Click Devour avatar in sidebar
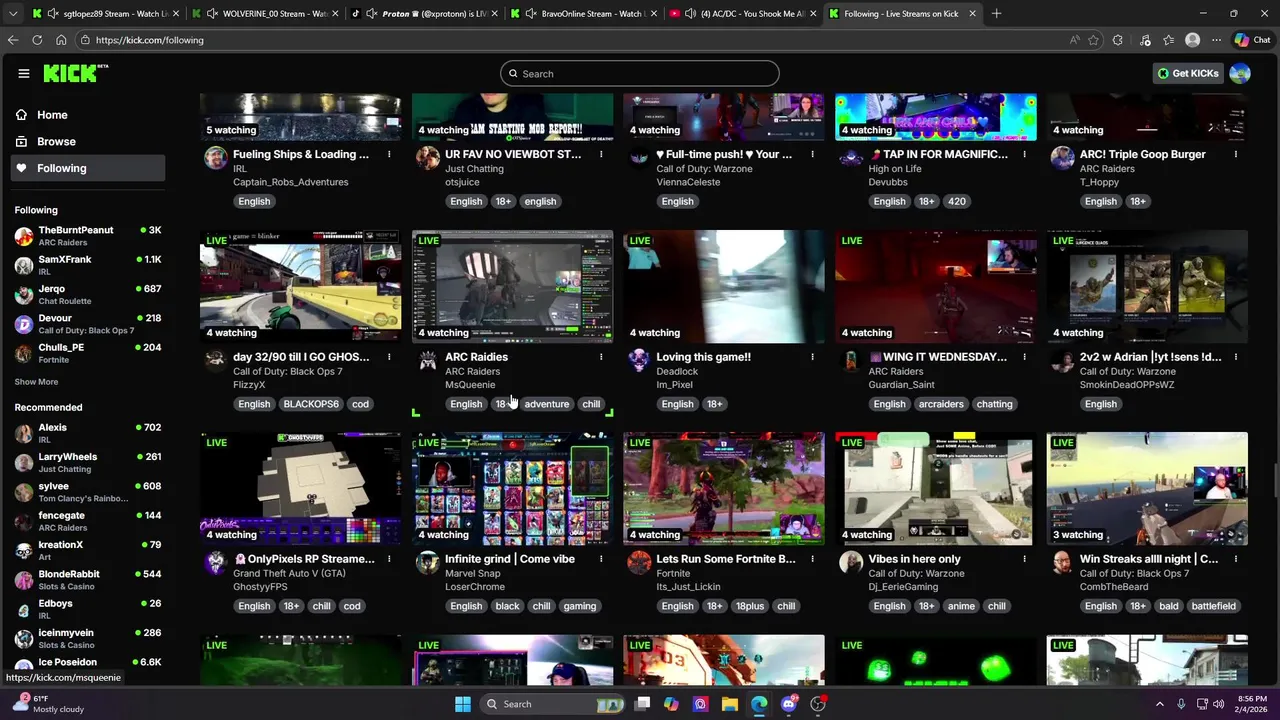The height and width of the screenshot is (720, 1280). tap(24, 324)
